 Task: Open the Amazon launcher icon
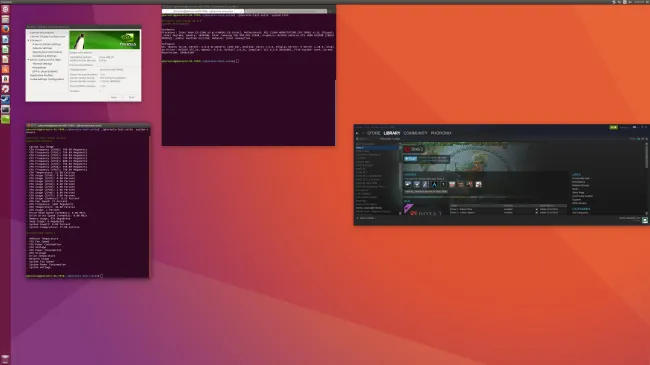(x=5, y=79)
